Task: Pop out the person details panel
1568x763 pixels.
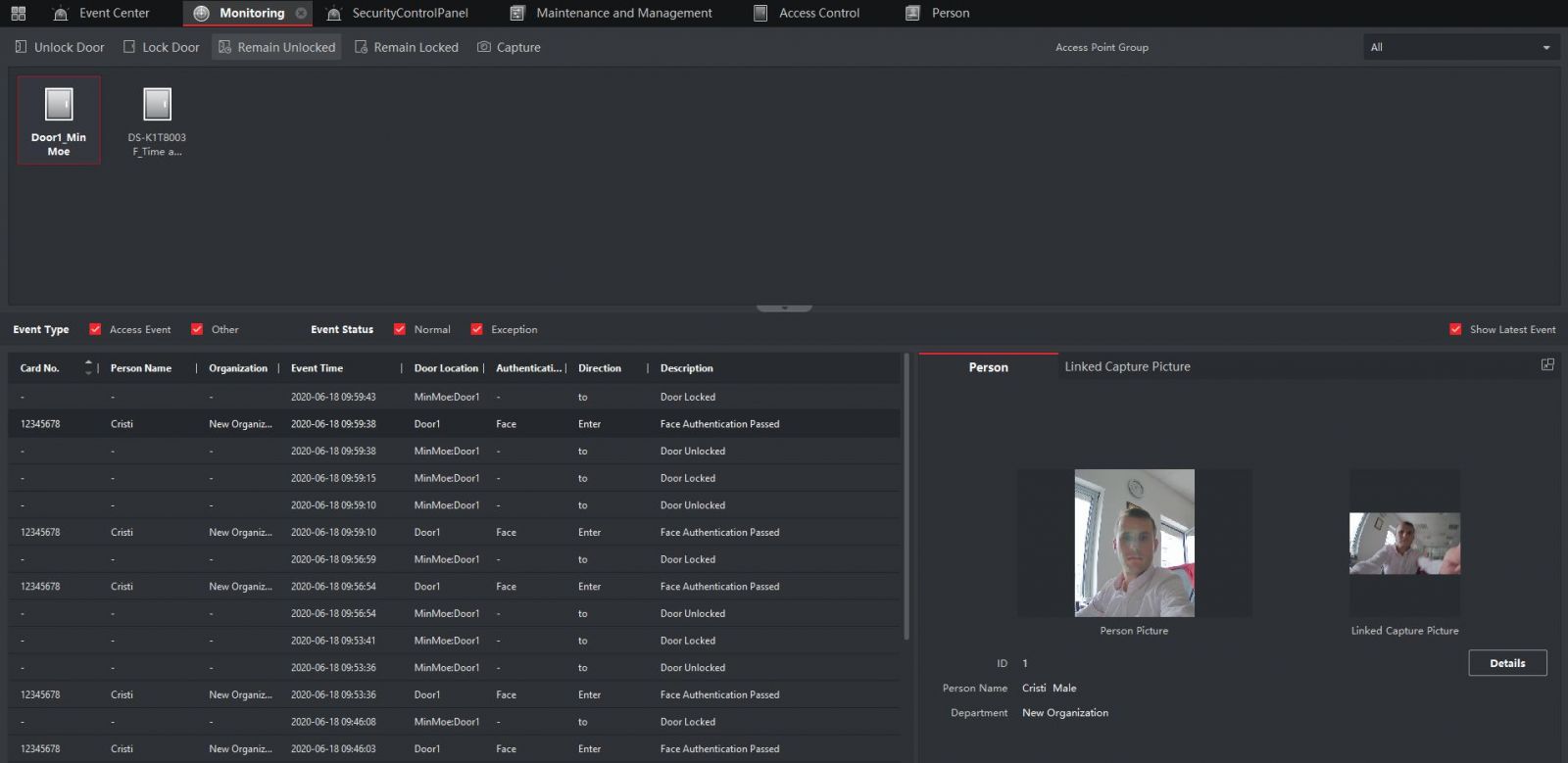Action: pos(1547,364)
